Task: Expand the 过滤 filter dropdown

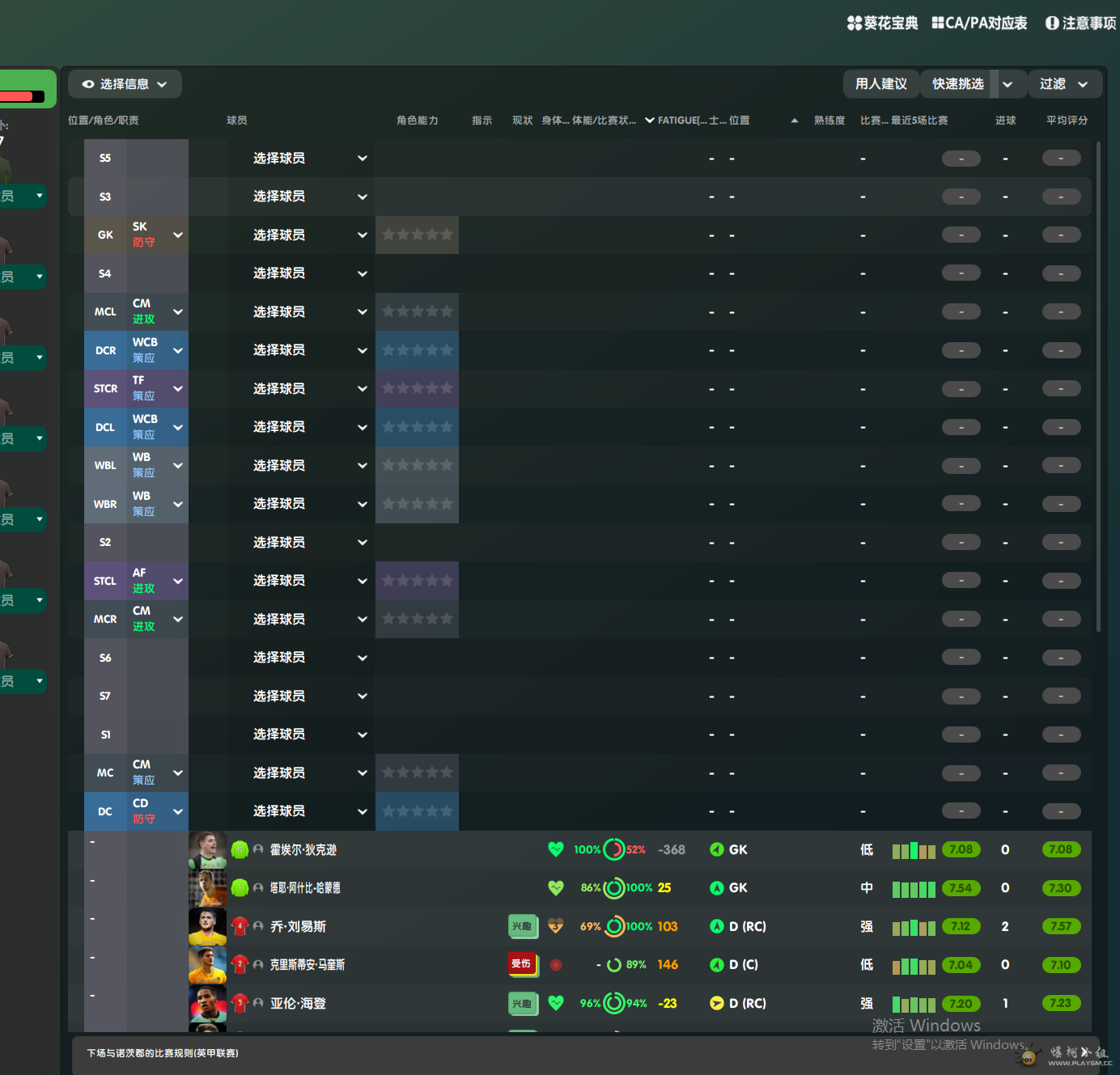Action: click(x=1063, y=84)
